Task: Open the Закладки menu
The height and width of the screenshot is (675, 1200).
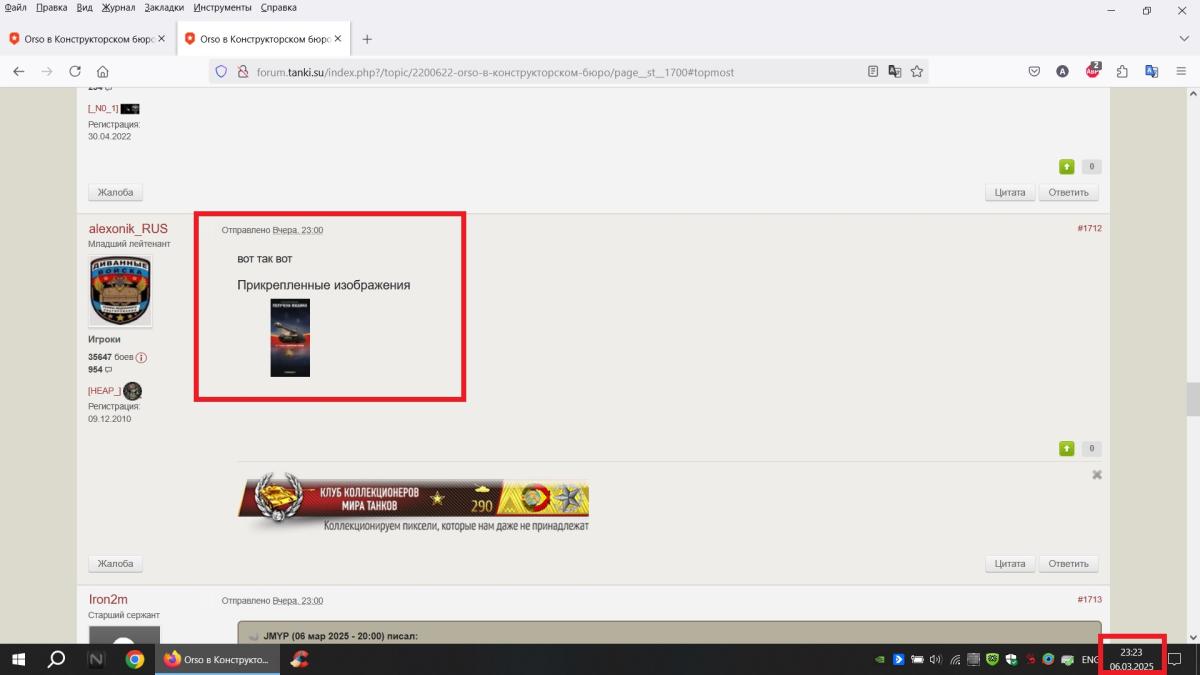Action: pos(164,7)
